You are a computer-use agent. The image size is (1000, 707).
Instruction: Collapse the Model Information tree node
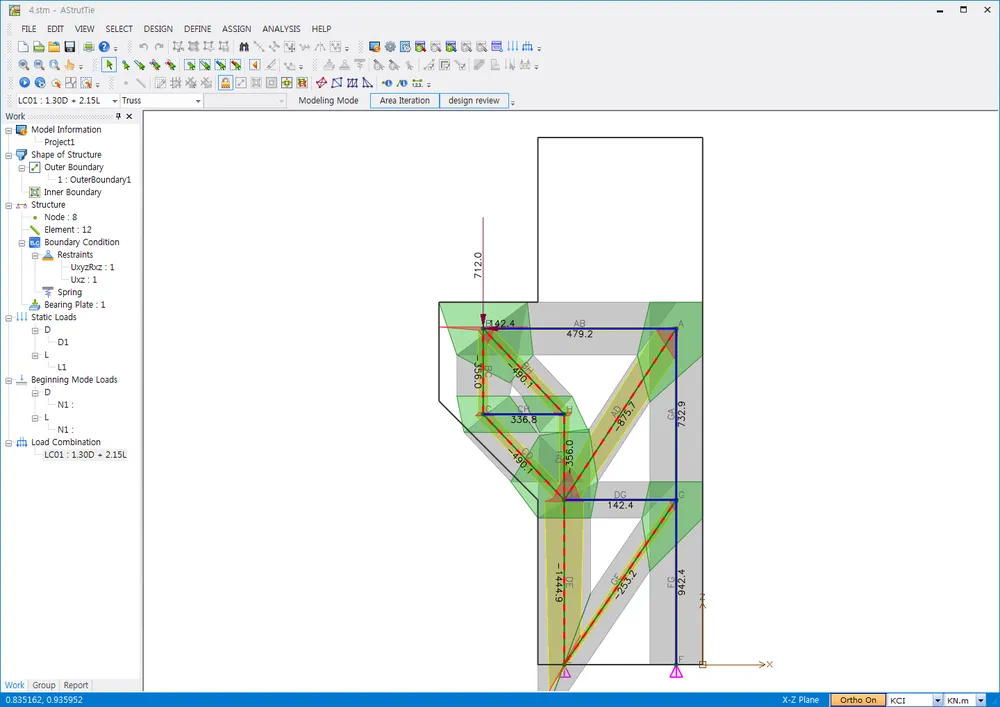coord(9,130)
